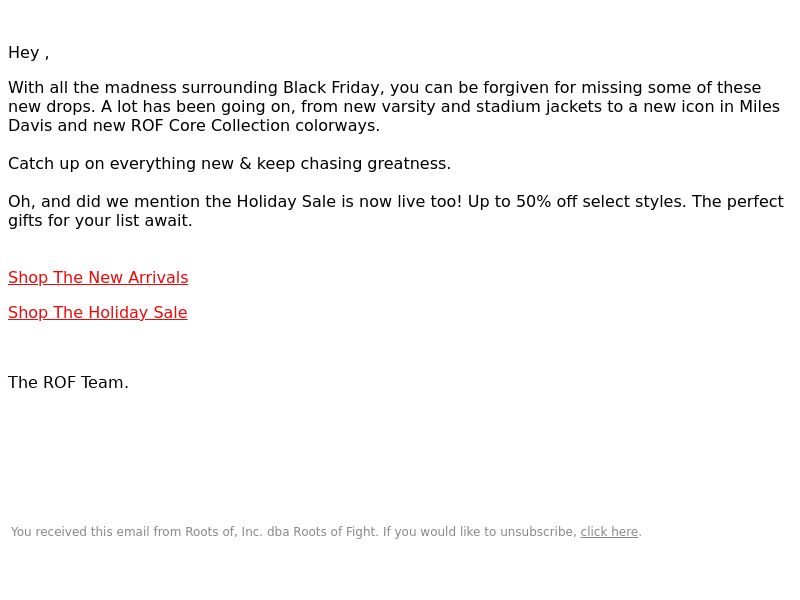The width and height of the screenshot is (800, 600).
Task: Click the word 'colorways' ending the paragraph
Action: tap(335, 126)
